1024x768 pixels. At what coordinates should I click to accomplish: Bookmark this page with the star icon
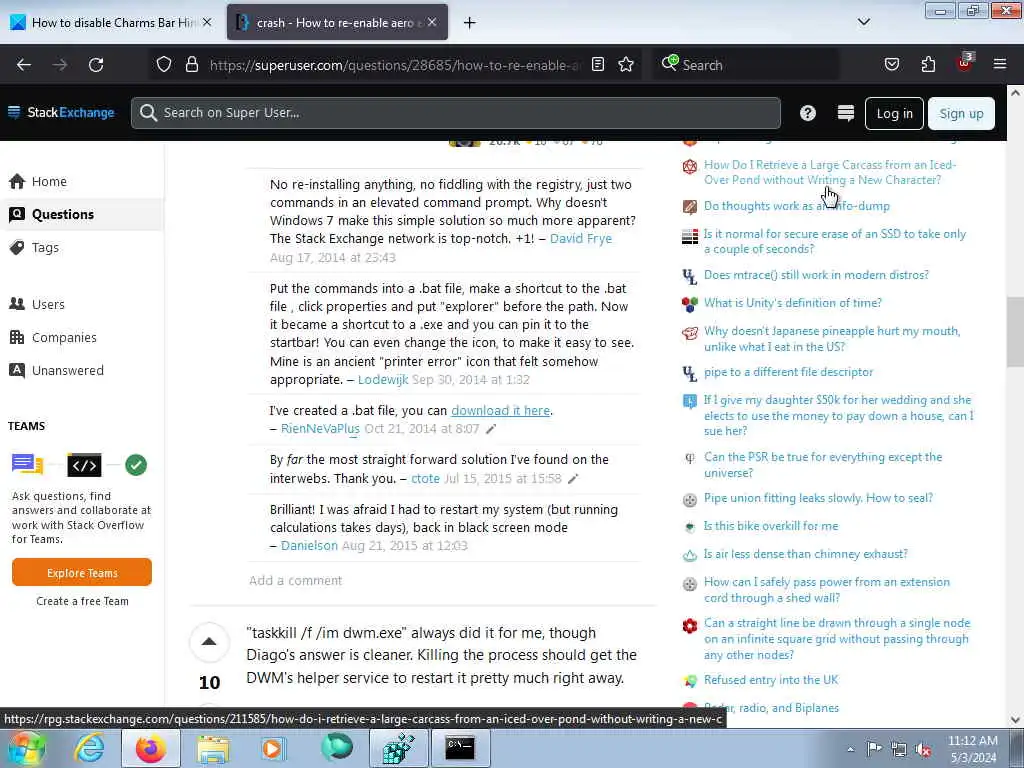coord(626,65)
